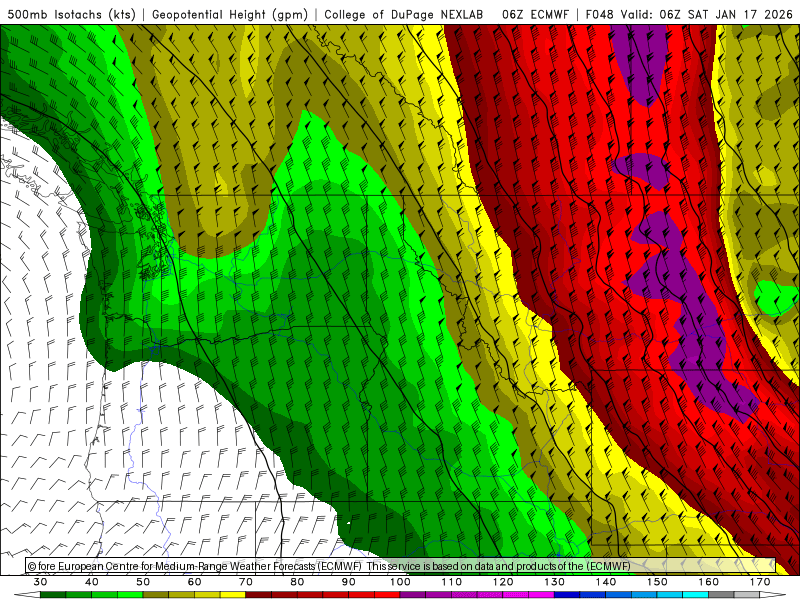Image resolution: width=800 pixels, height=600 pixels.
Task: Click the legend value 40
Action: 91,582
